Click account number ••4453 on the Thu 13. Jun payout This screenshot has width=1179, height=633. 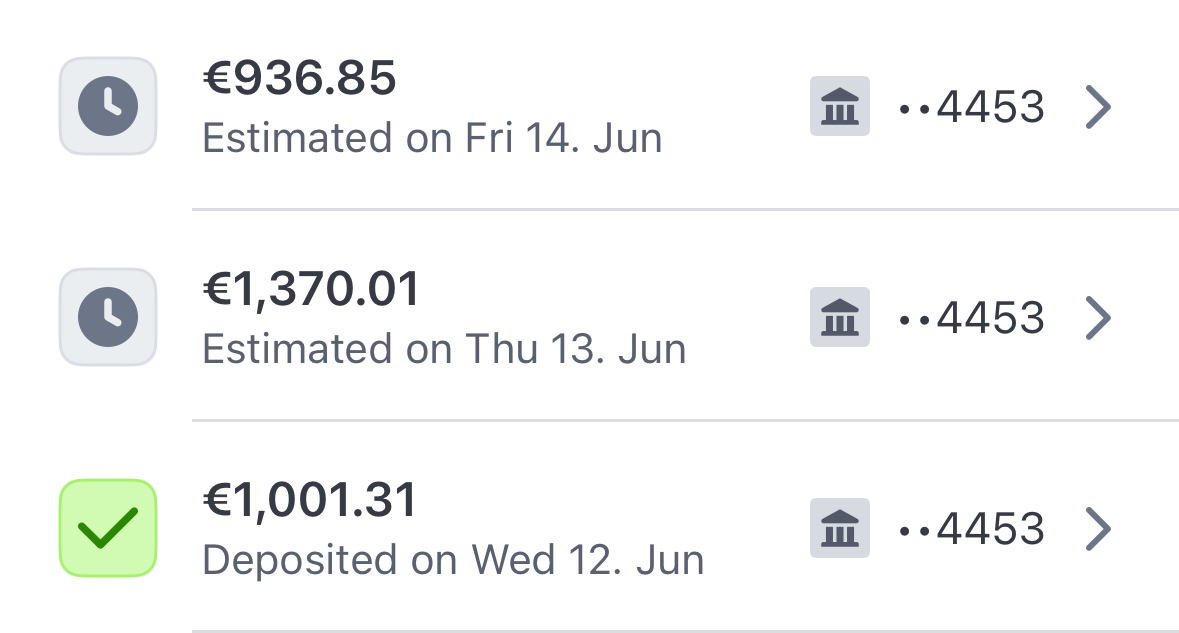972,317
